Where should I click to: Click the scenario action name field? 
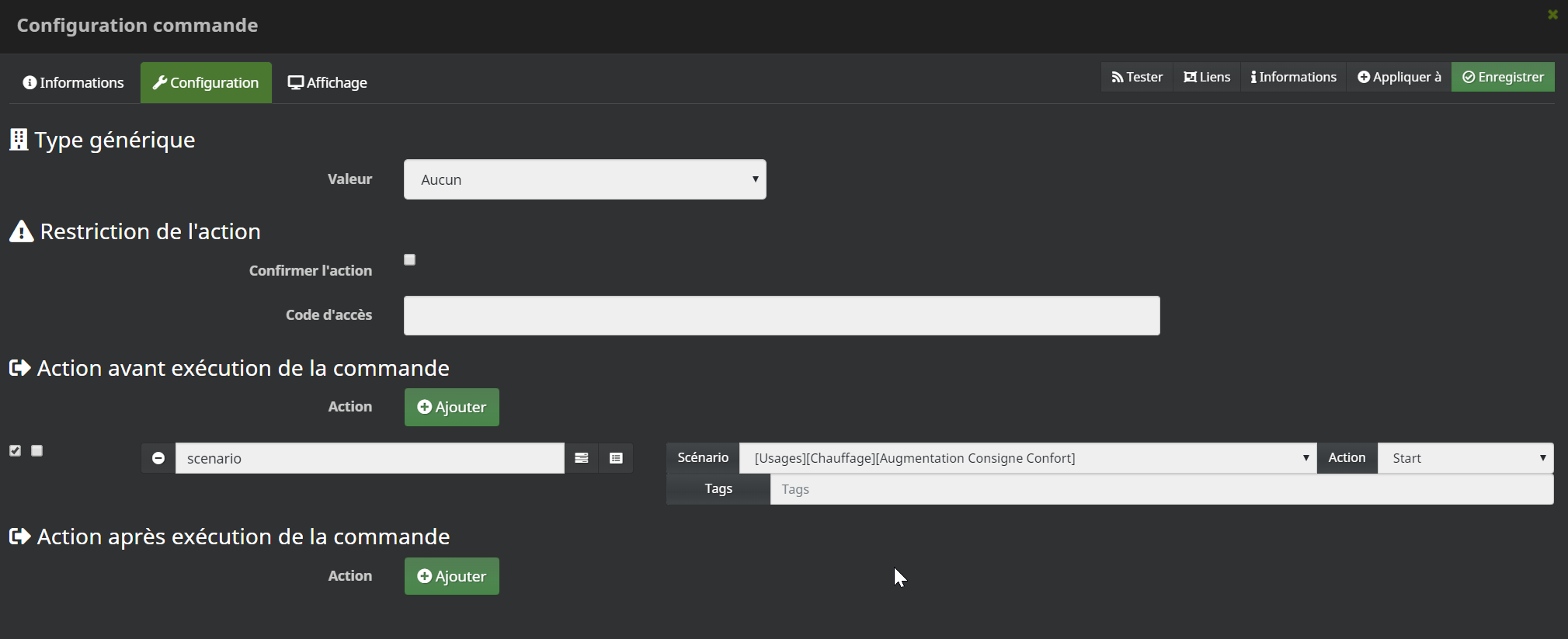click(370, 458)
